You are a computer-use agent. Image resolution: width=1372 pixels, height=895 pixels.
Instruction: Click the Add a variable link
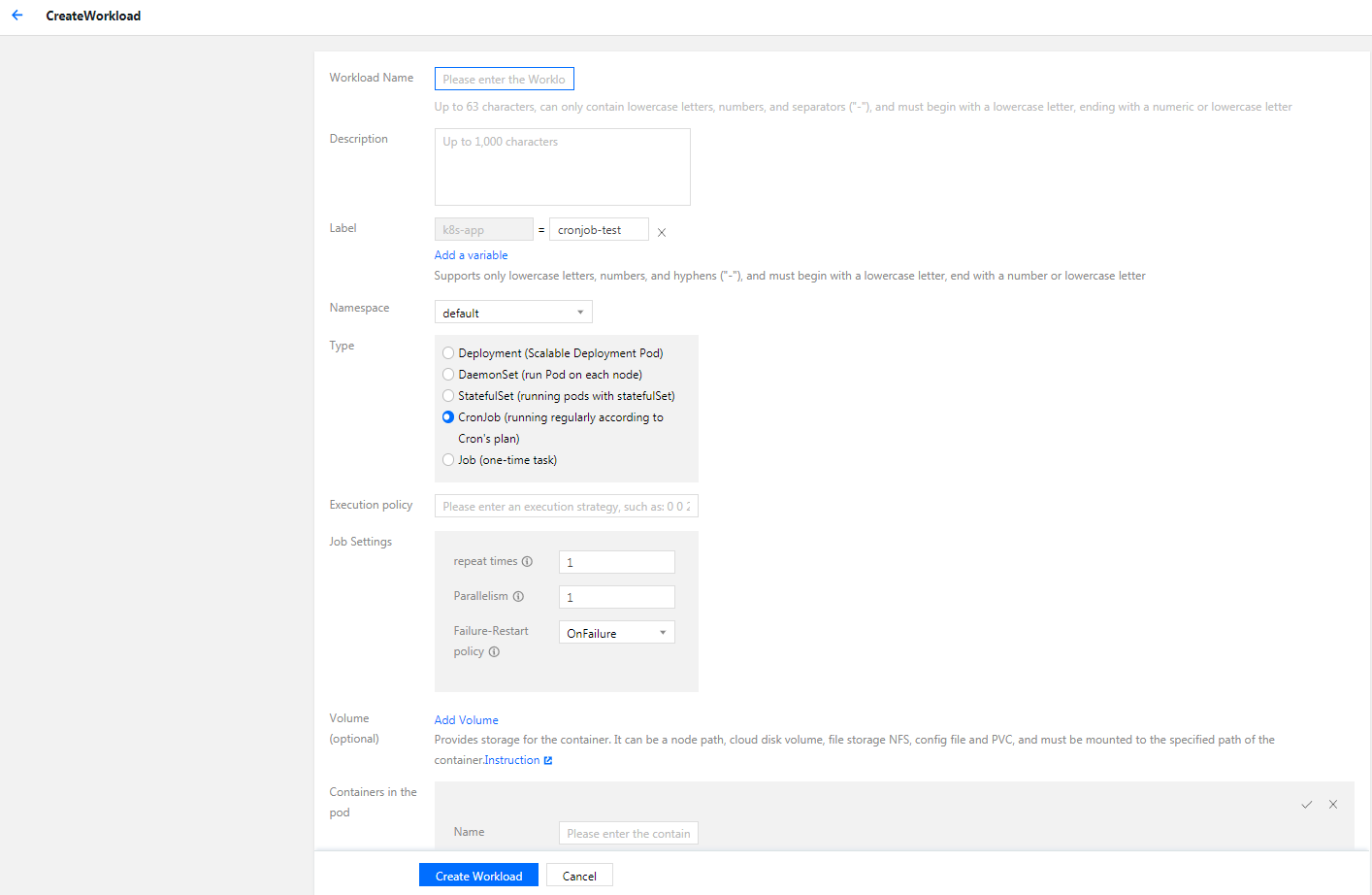(471, 255)
